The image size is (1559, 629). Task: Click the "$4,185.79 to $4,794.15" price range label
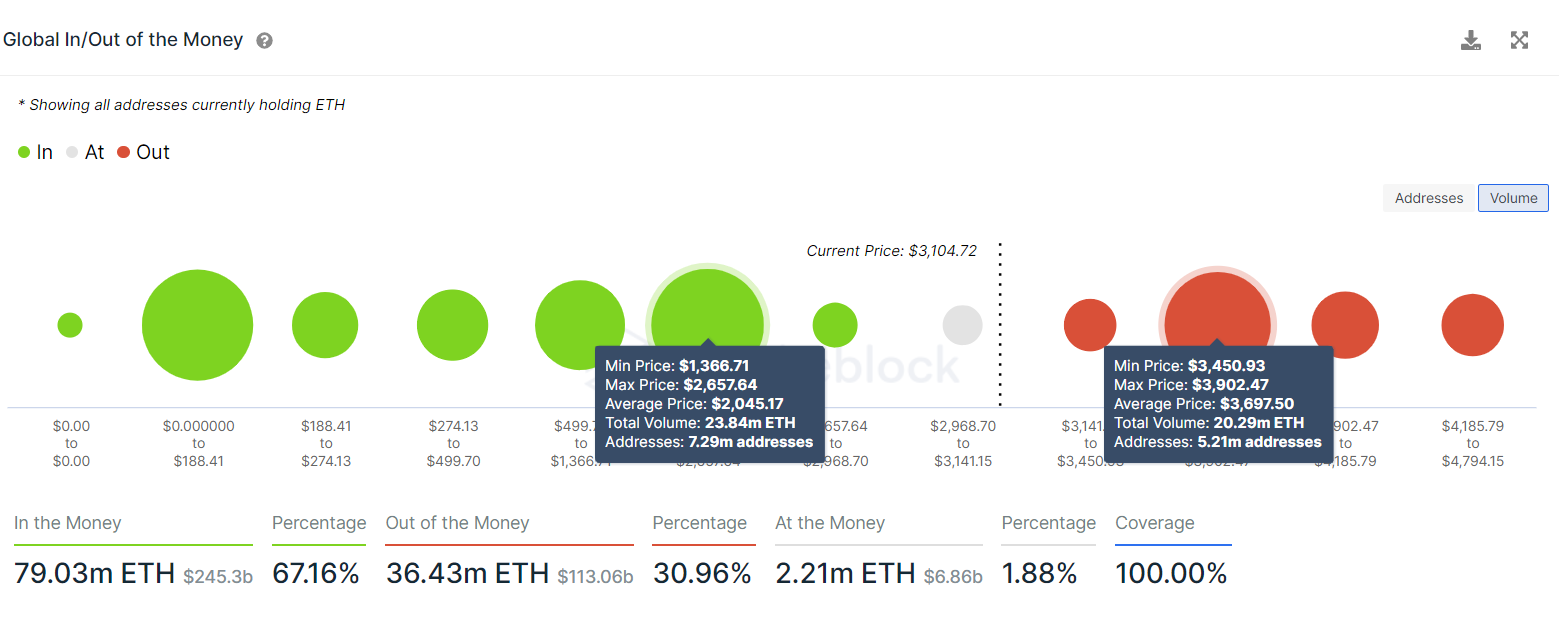[x=1472, y=443]
